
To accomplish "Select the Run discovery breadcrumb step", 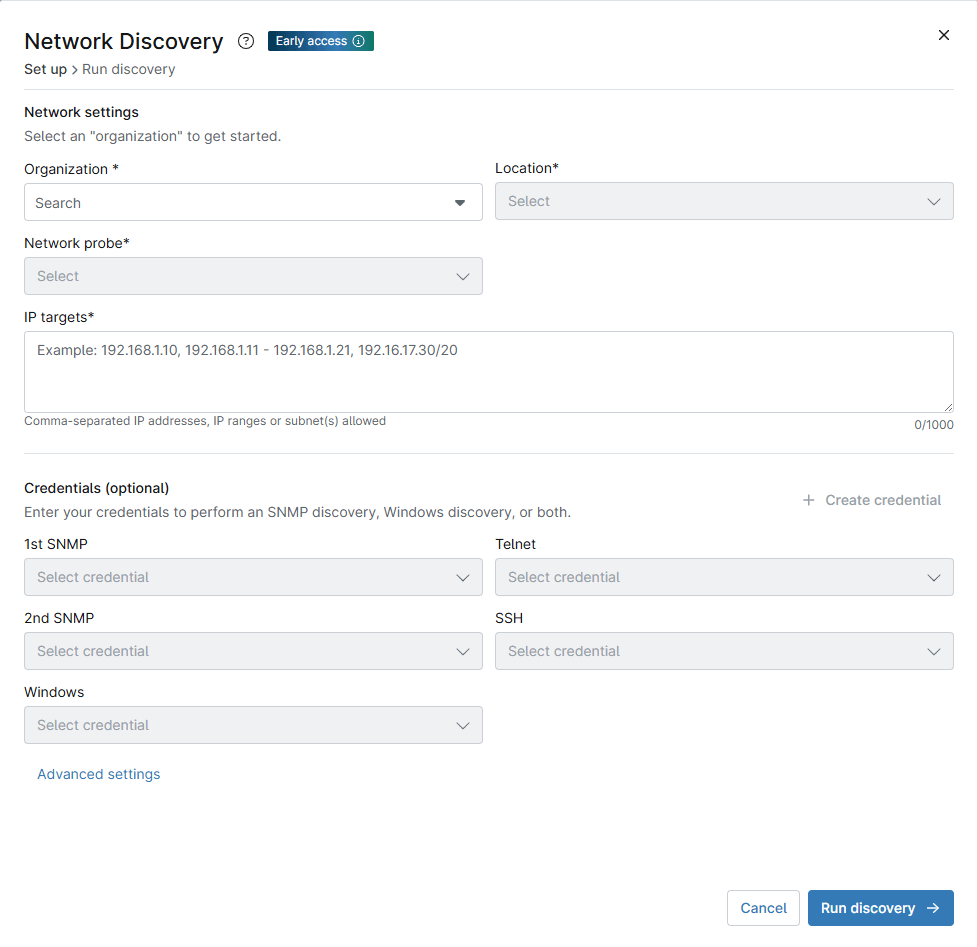I will 128,69.
